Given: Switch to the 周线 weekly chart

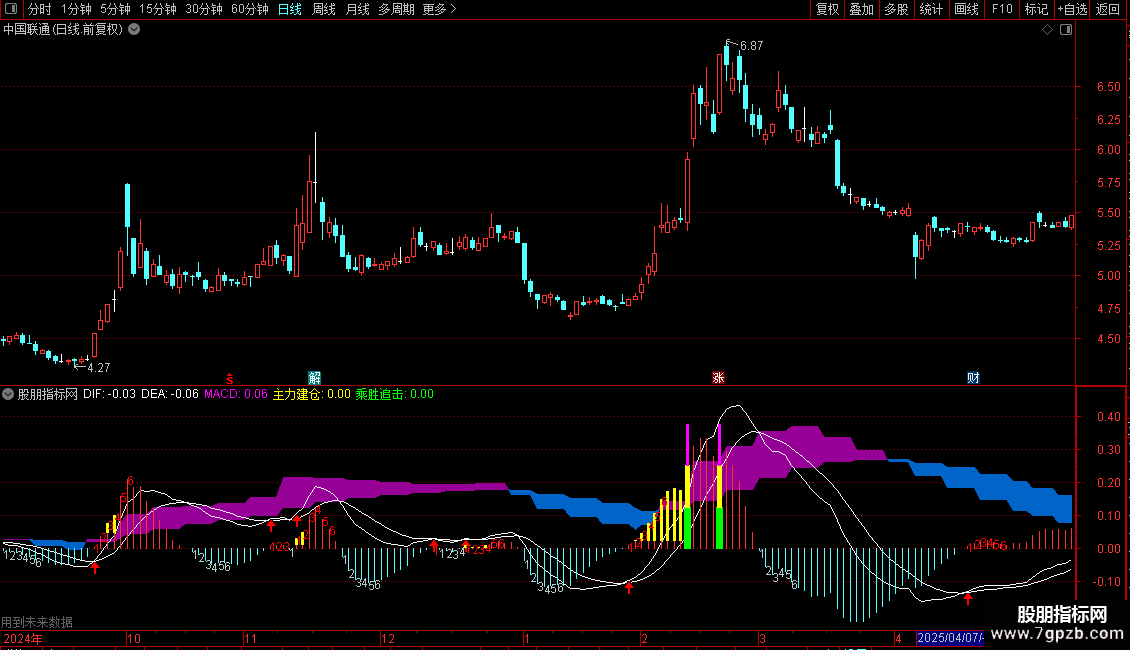Looking at the screenshot, I should point(324,9).
